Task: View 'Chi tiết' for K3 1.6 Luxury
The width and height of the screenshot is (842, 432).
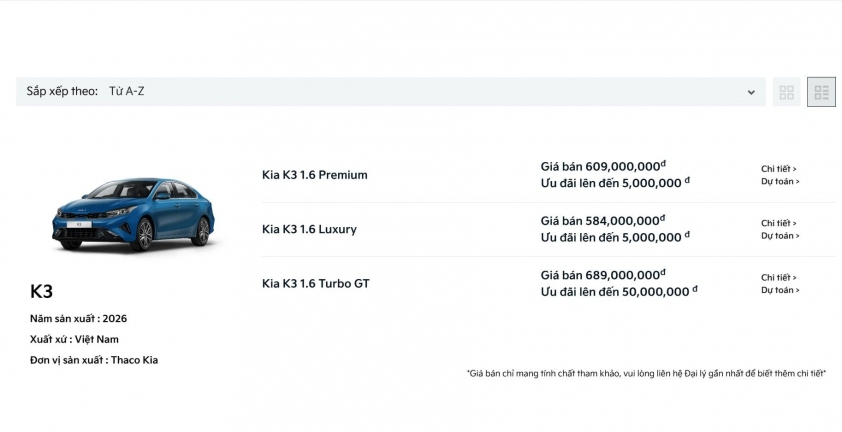Action: [778, 223]
